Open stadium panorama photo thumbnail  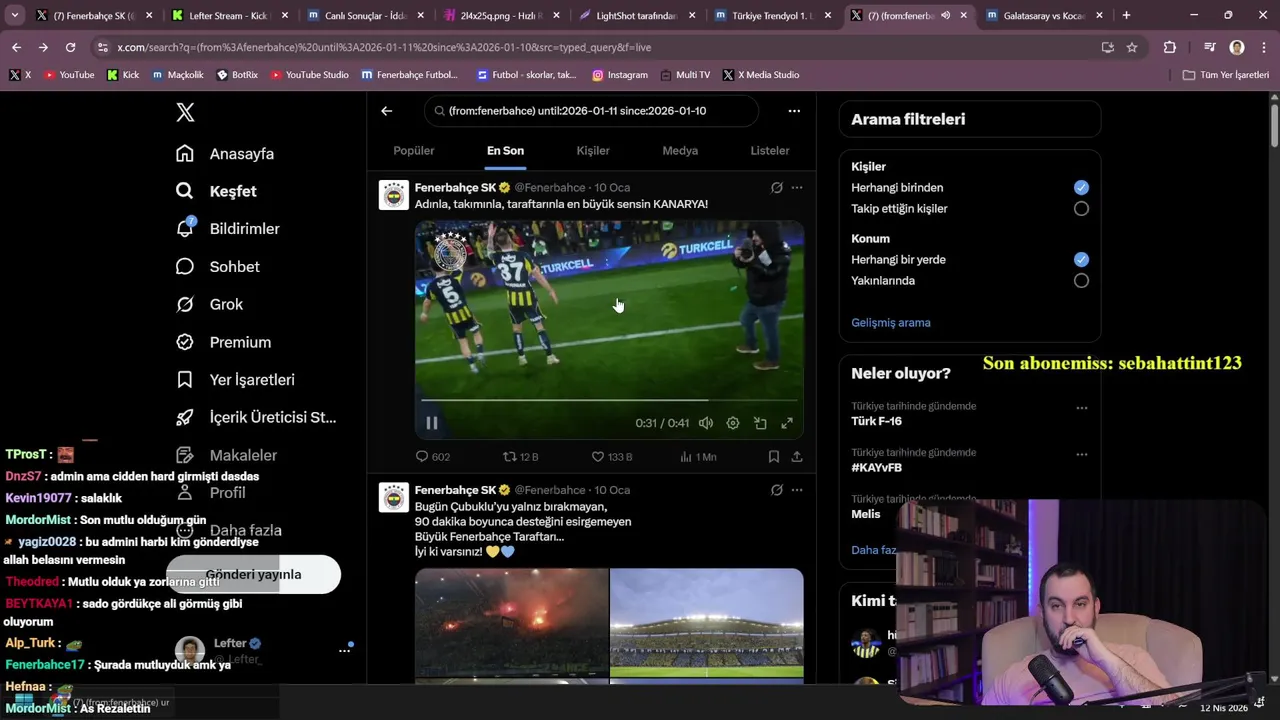tap(707, 622)
